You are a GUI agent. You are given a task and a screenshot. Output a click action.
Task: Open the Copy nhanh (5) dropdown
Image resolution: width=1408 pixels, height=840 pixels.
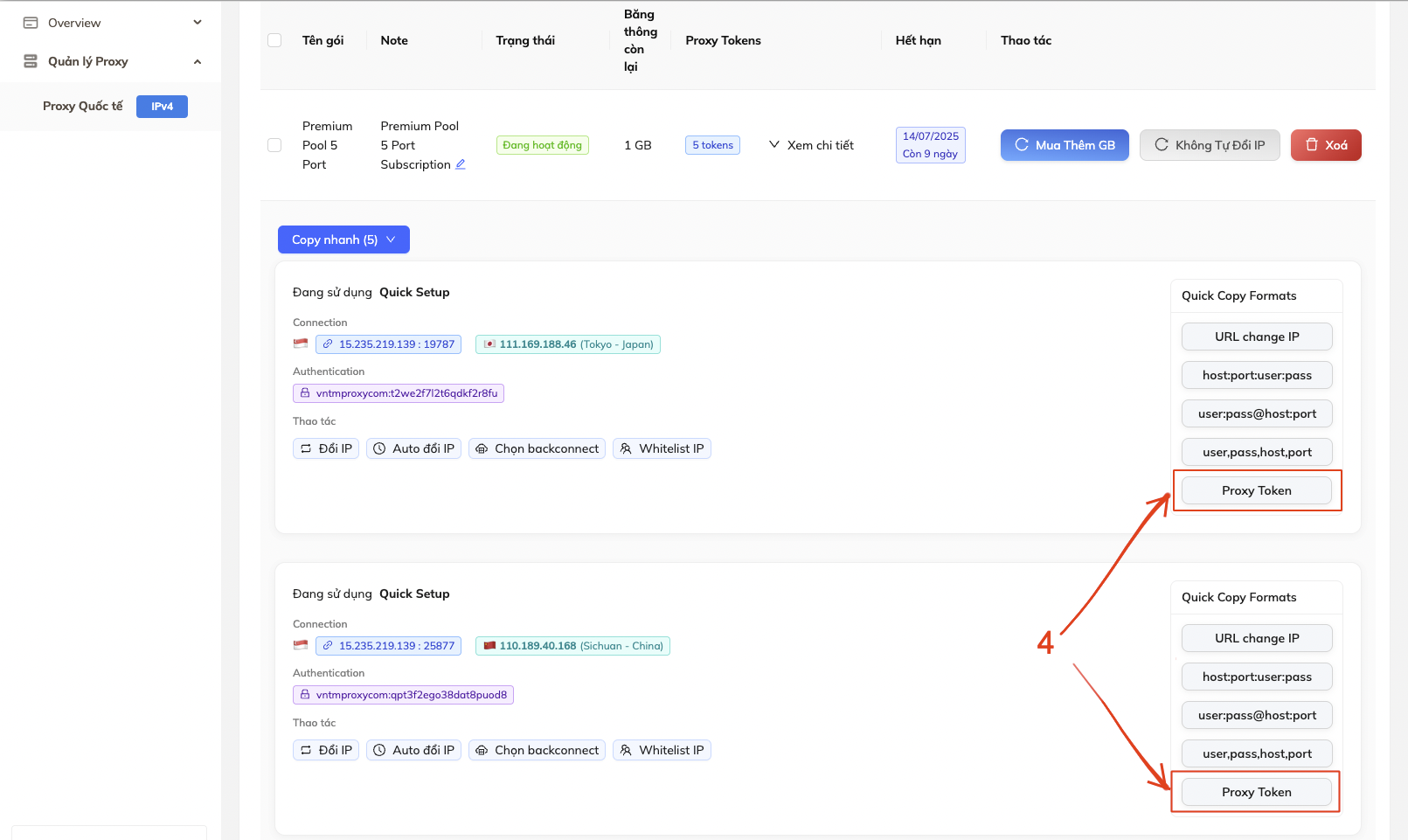pyautogui.click(x=343, y=240)
